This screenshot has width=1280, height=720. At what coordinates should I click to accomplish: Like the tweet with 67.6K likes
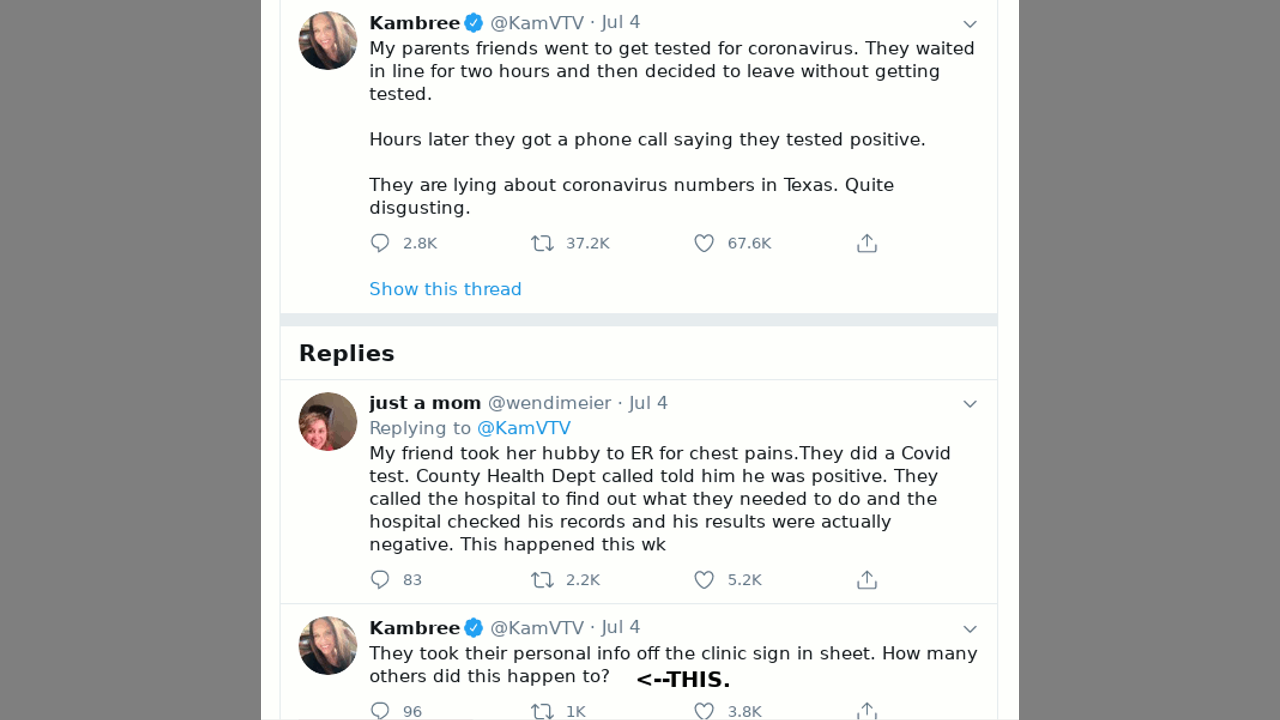(x=704, y=243)
